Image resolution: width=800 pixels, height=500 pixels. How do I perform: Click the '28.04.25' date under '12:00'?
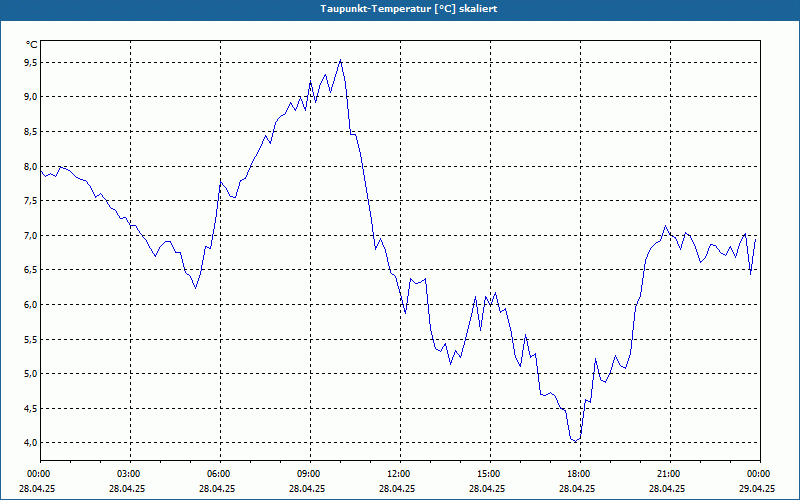pos(397,488)
